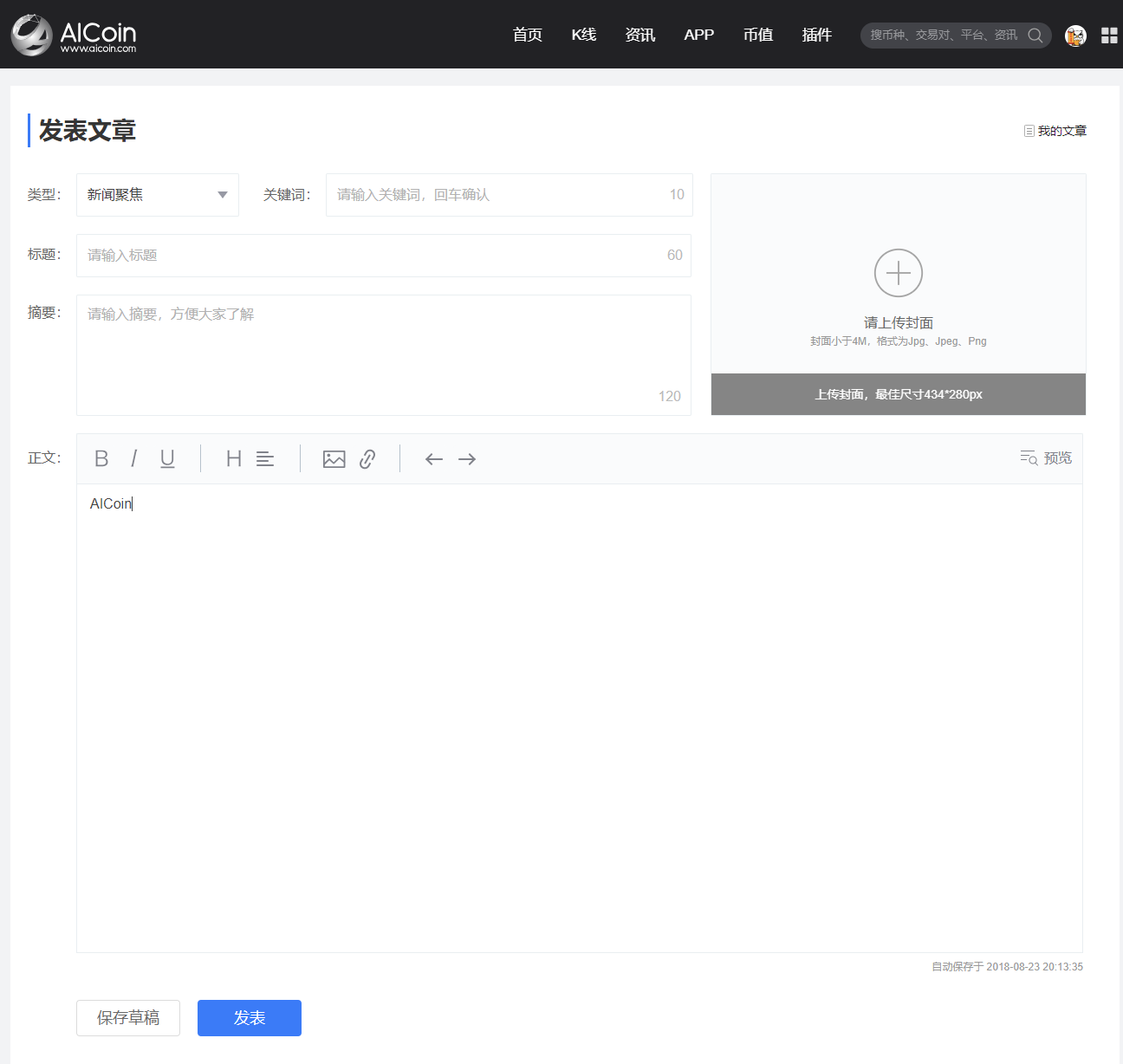Click 保存草稿 to save draft
Viewport: 1123px width, 1064px height.
(x=127, y=1018)
